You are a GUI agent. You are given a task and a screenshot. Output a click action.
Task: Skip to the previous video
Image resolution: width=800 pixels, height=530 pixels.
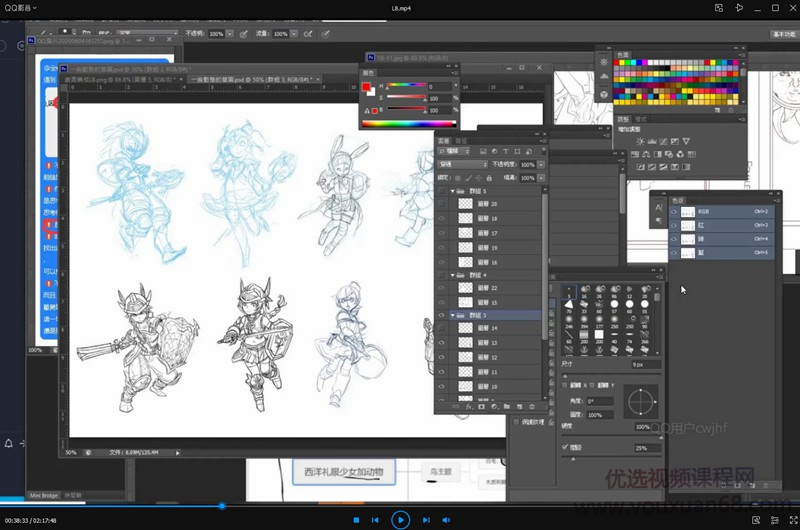(x=375, y=520)
